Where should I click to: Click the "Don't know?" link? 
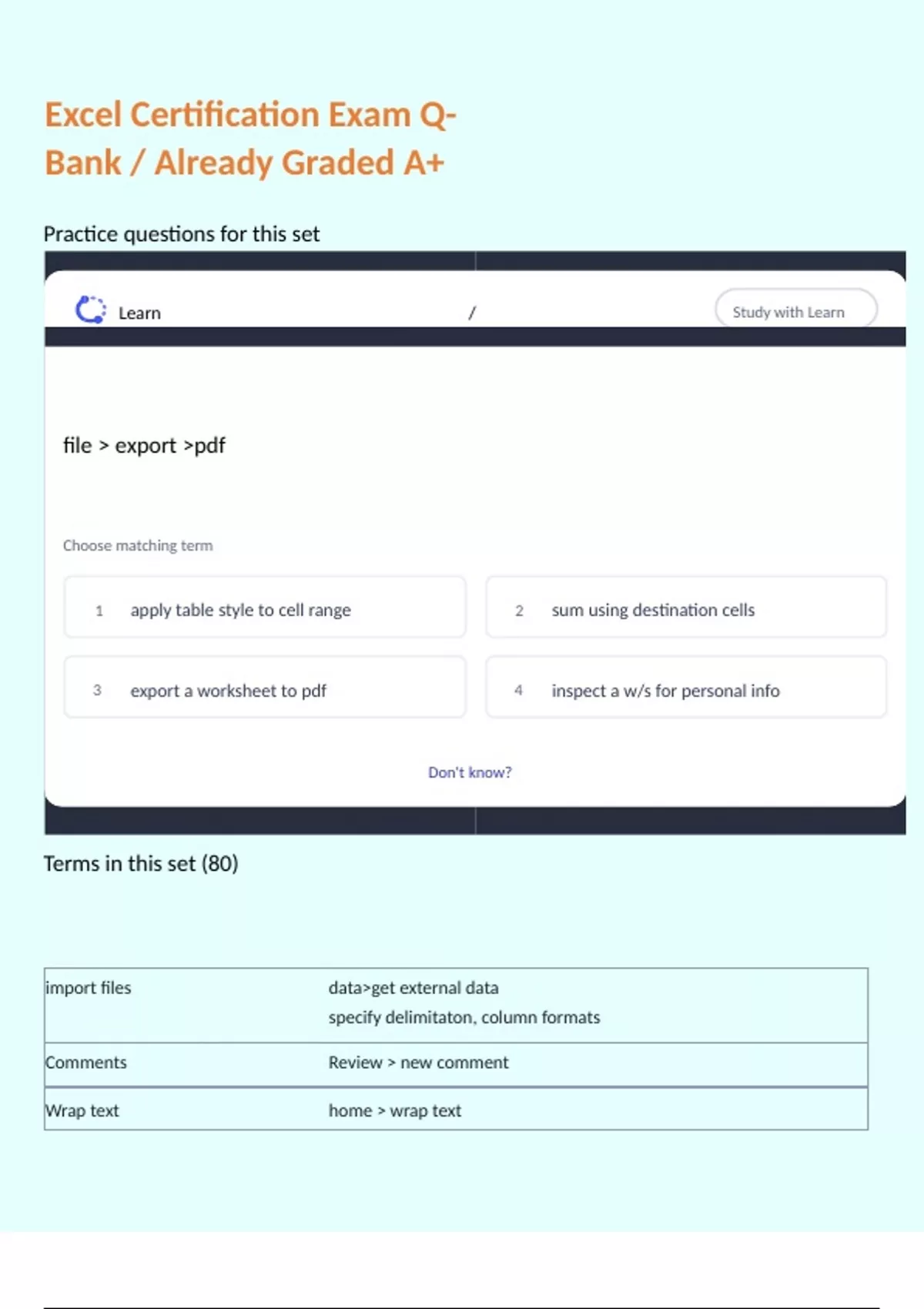[470, 772]
